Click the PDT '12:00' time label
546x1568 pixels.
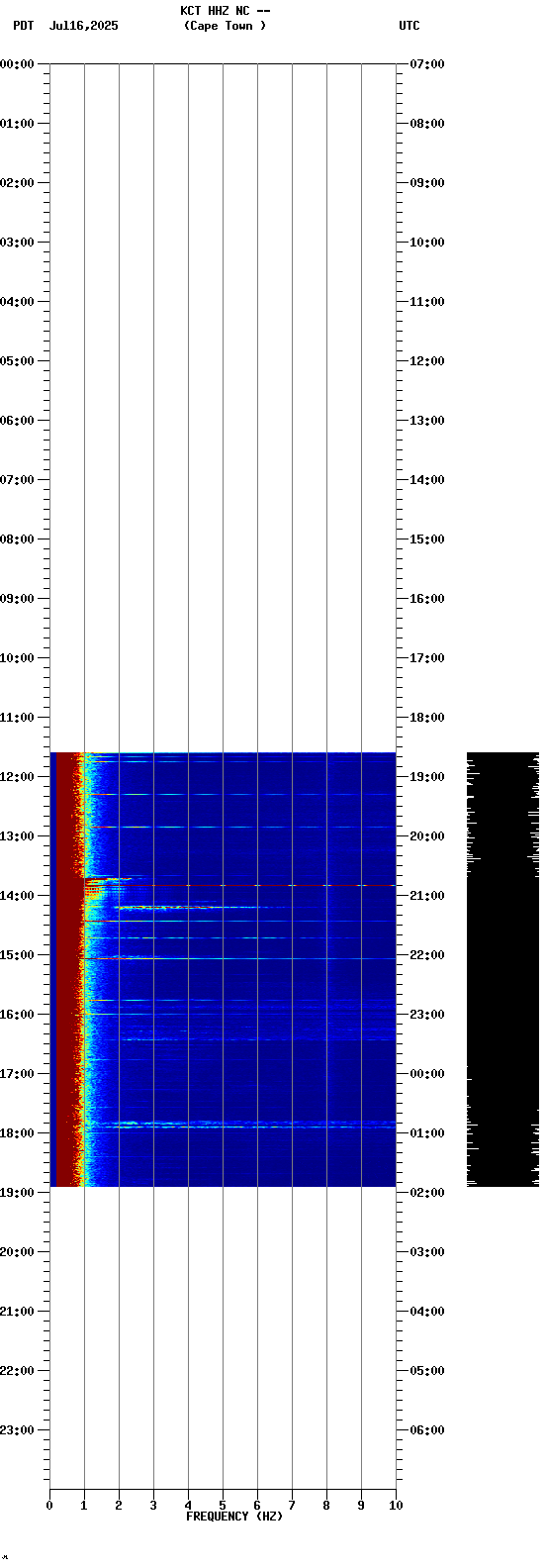18,777
